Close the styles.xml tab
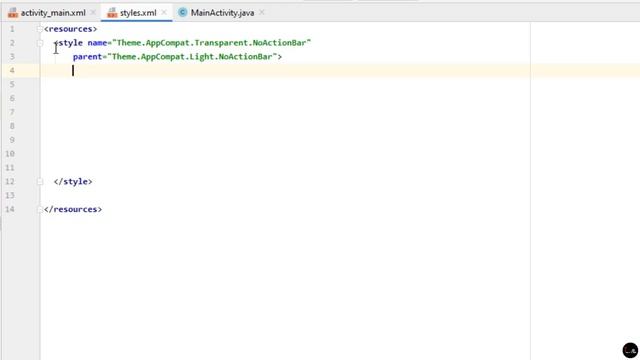The height and width of the screenshot is (360, 640). [x=164, y=13]
